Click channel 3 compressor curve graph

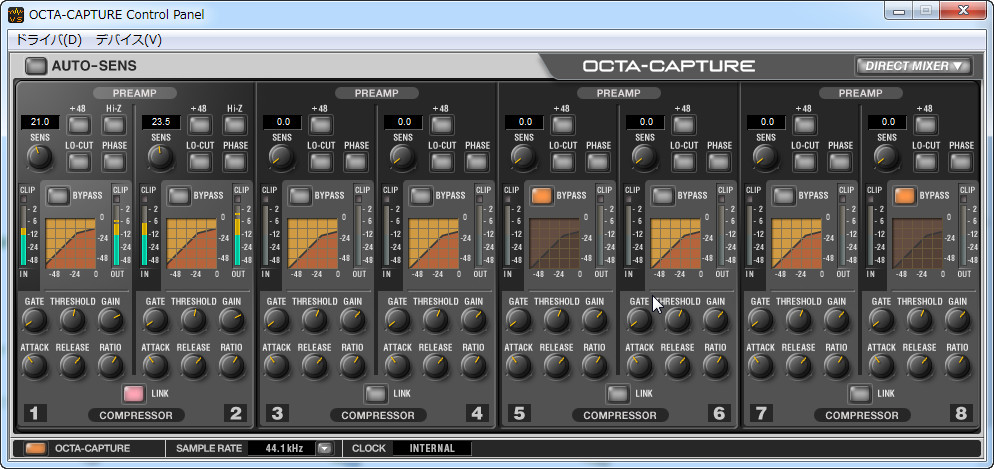(x=313, y=243)
